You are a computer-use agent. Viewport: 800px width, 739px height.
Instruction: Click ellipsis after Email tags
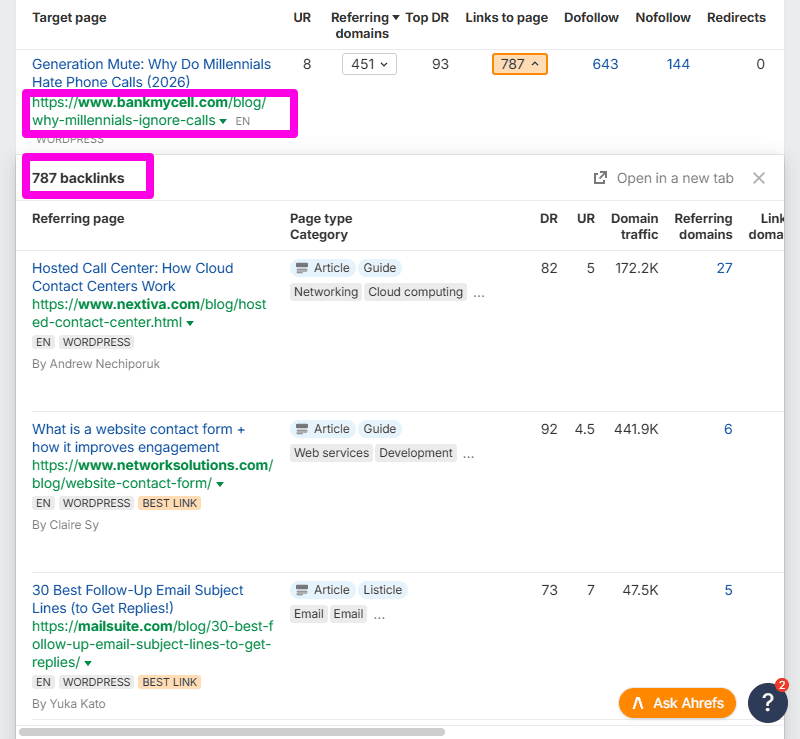coord(379,617)
